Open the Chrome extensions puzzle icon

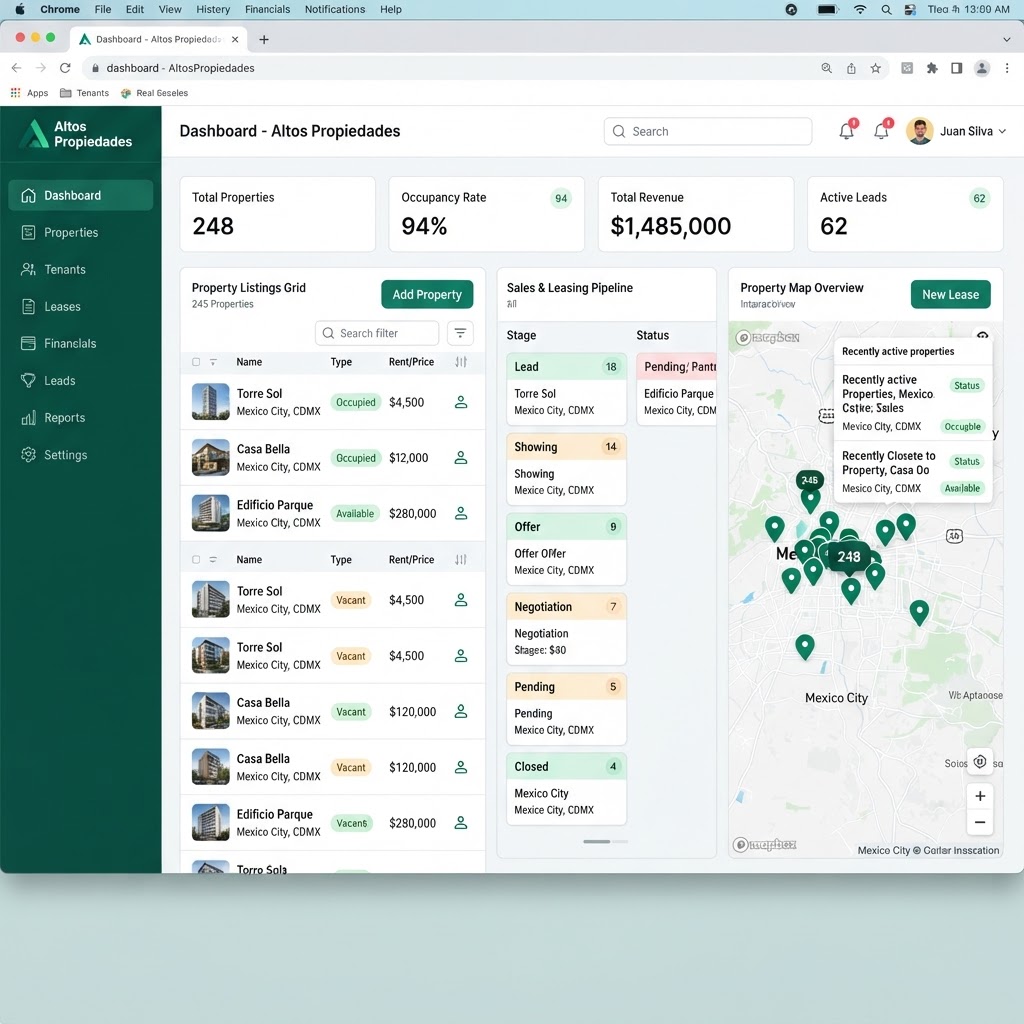tap(932, 68)
